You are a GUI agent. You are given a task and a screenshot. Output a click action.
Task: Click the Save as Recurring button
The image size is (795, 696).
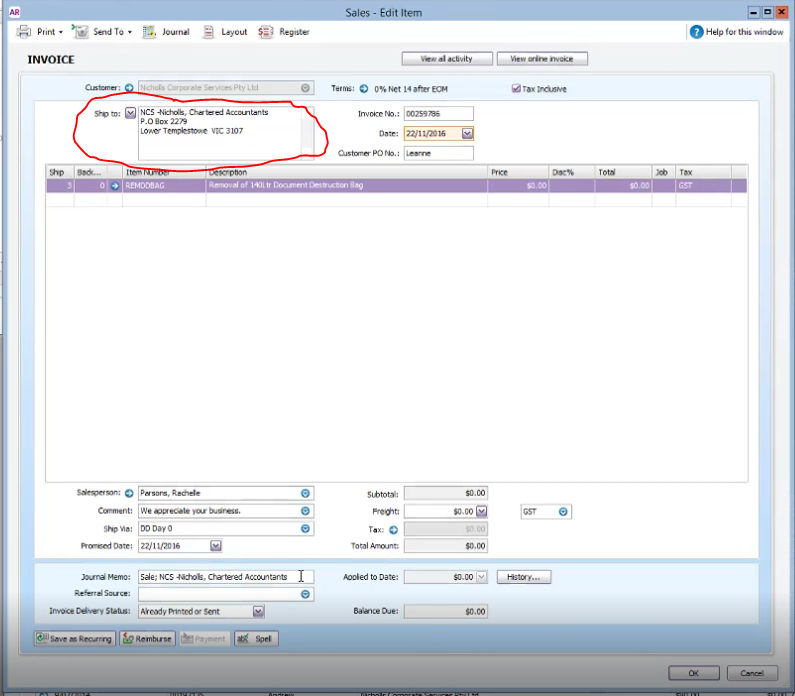point(75,638)
